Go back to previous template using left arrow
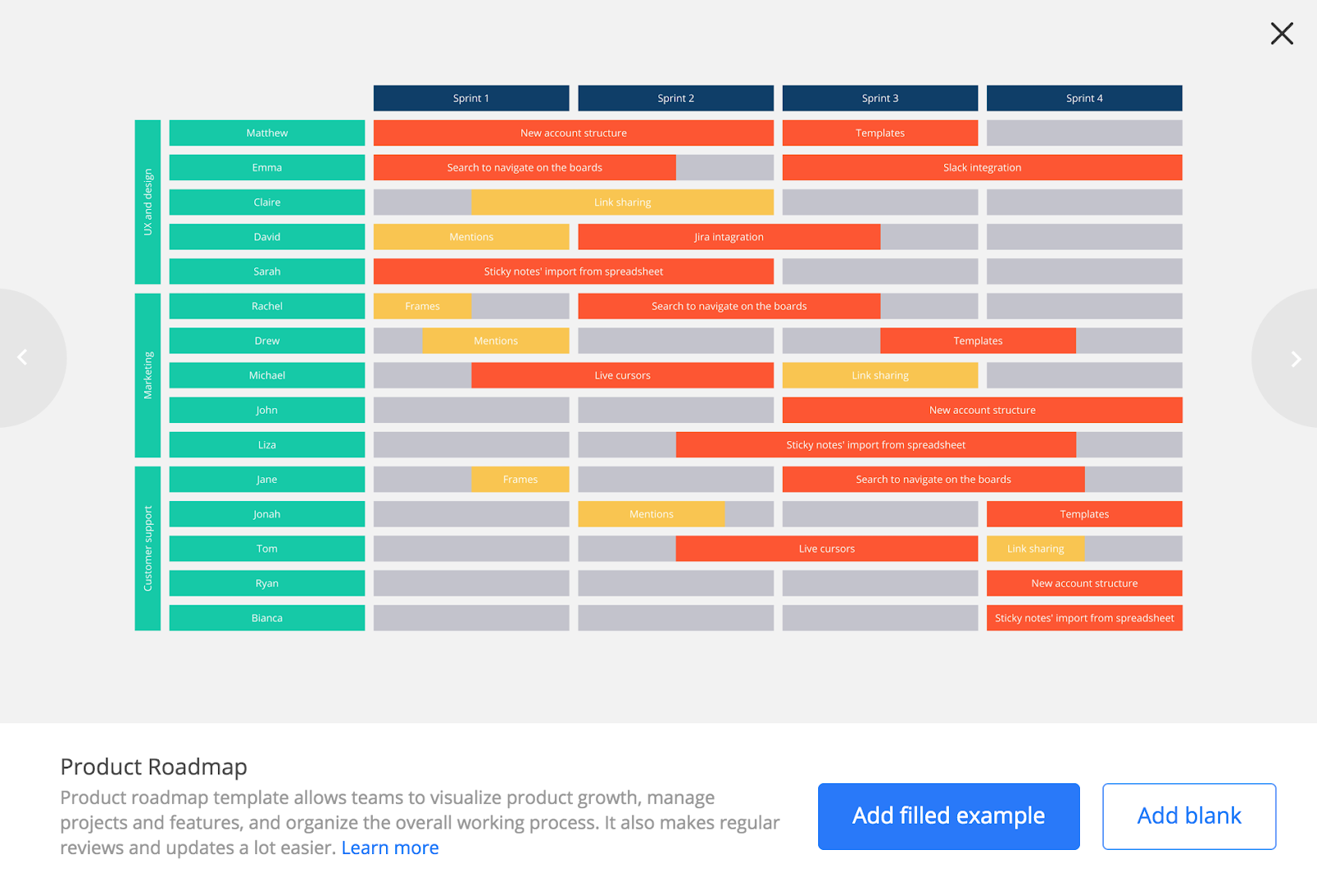Image resolution: width=1317 pixels, height=896 pixels. pos(21,357)
